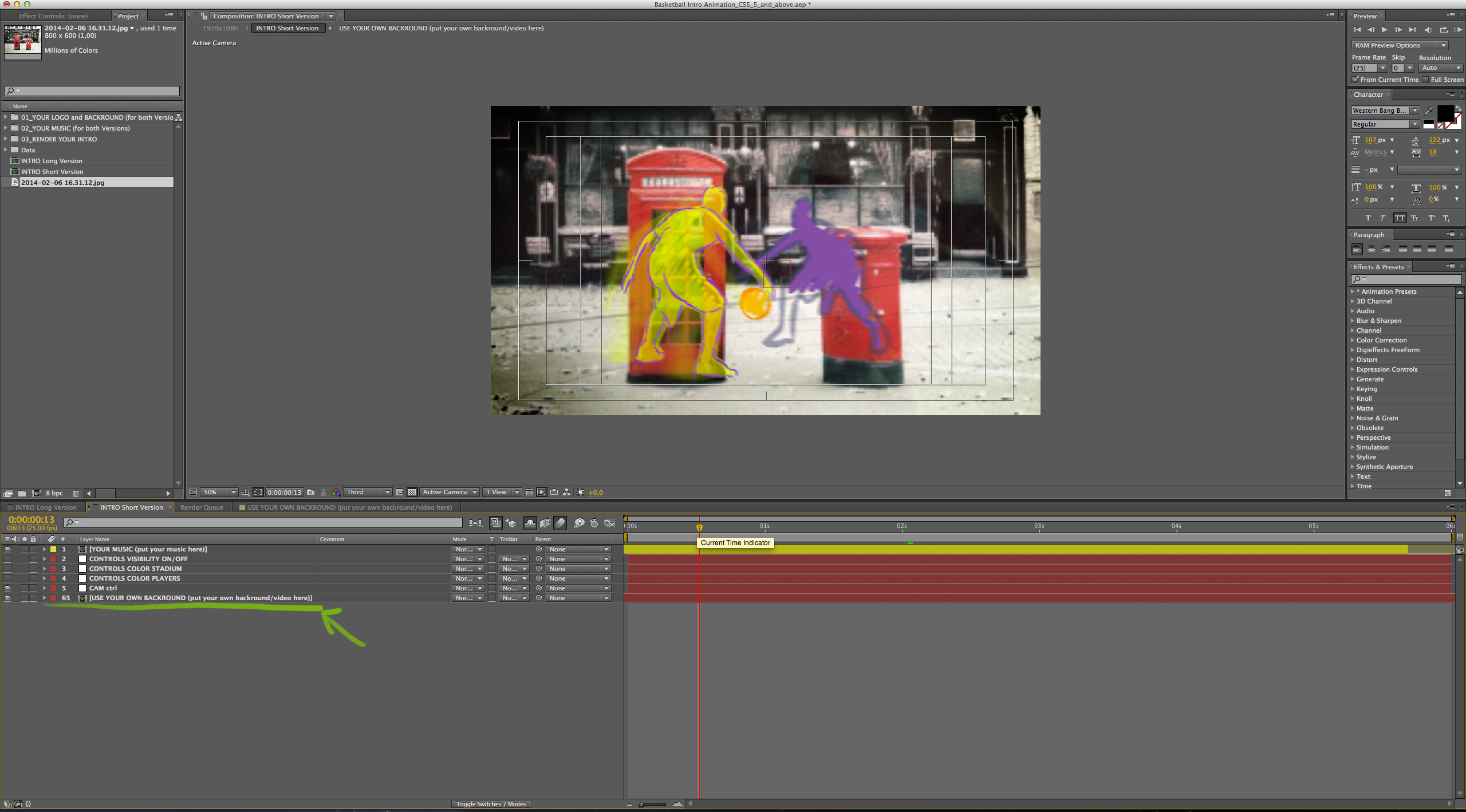Click the timeline layer search field
1466x812 pixels.
pyautogui.click(x=263, y=523)
